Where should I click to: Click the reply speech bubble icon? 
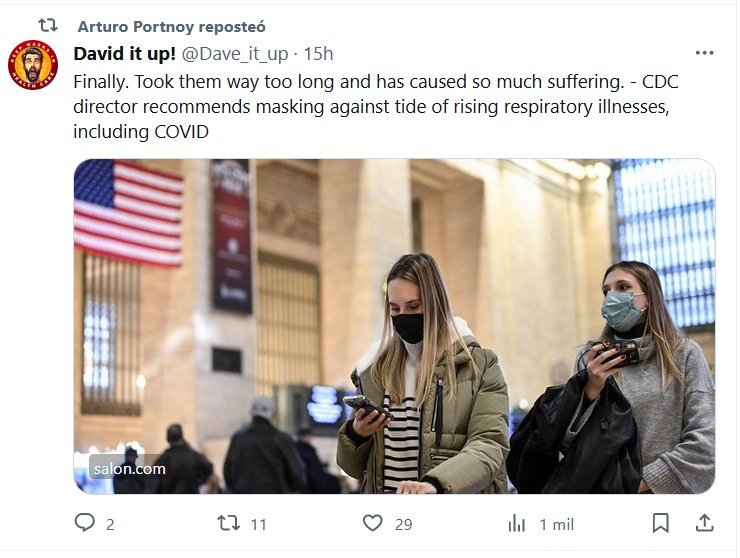point(84,523)
